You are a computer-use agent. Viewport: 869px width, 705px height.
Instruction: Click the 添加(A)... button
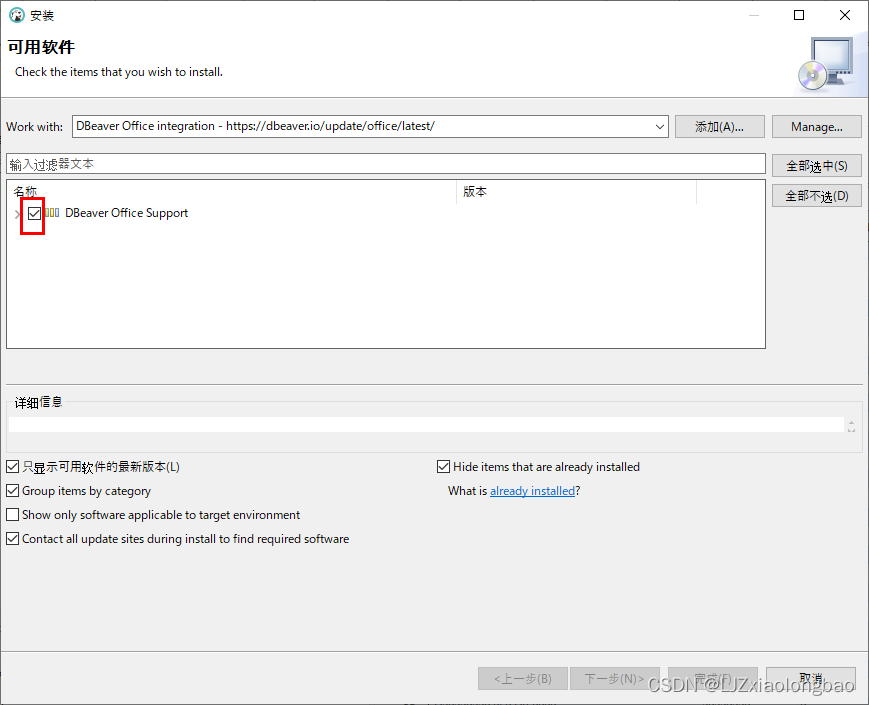[719, 127]
